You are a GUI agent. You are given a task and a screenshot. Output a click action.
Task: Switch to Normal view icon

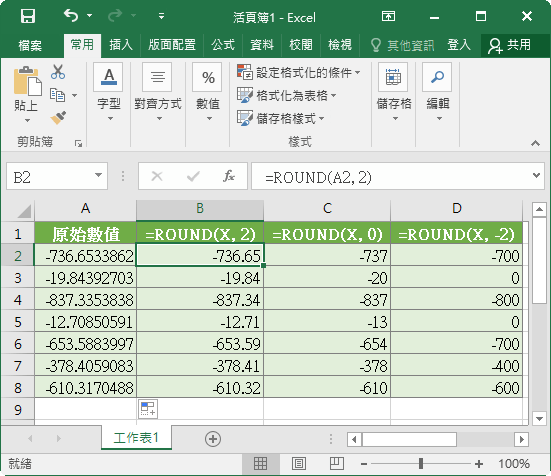point(260,464)
